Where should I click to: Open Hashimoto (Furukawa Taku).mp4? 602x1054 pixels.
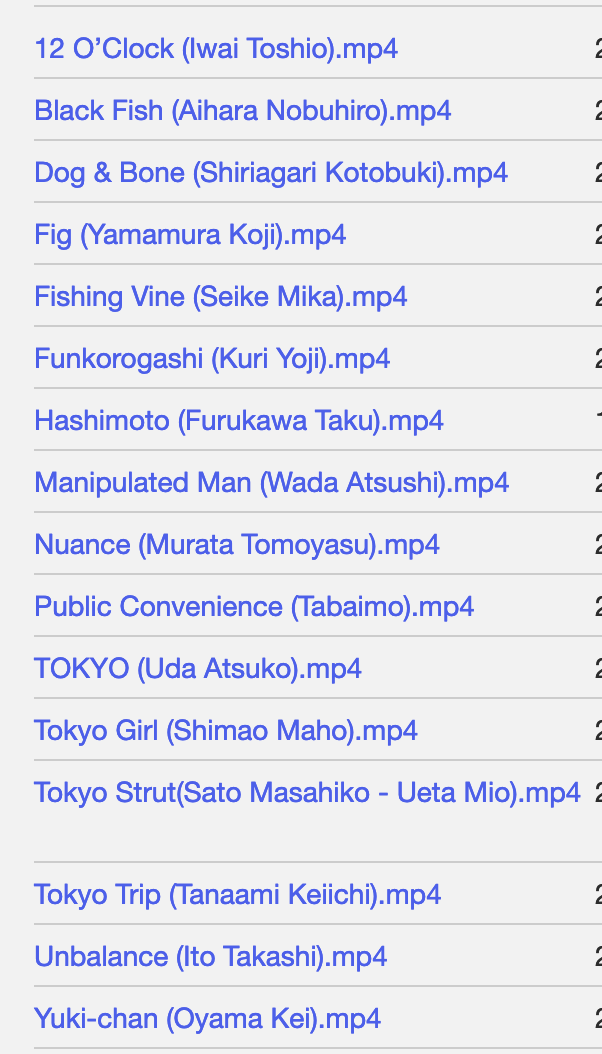click(x=239, y=421)
